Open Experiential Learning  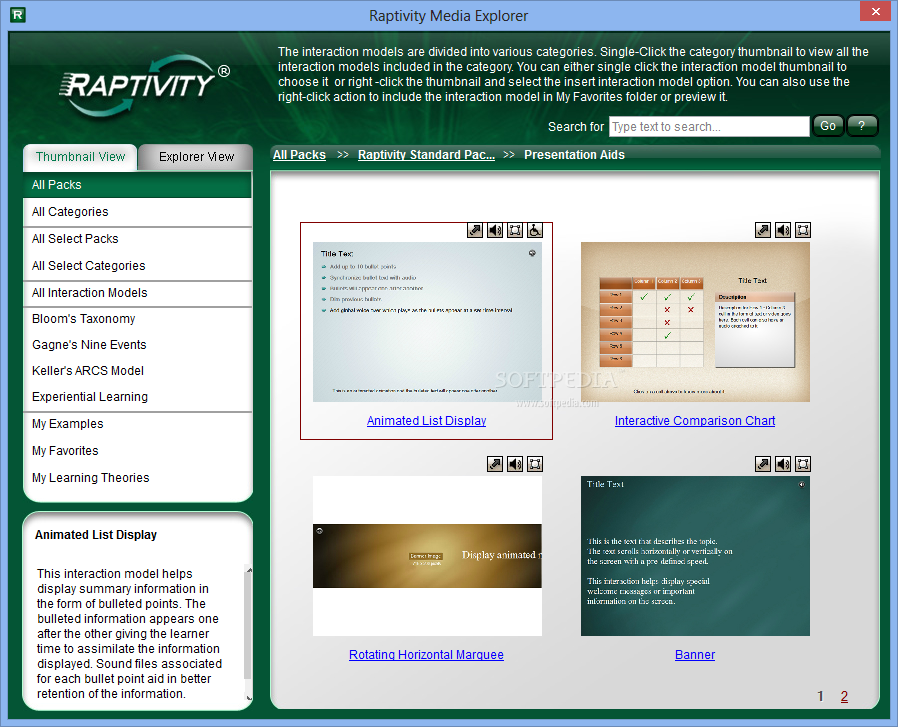coord(137,397)
